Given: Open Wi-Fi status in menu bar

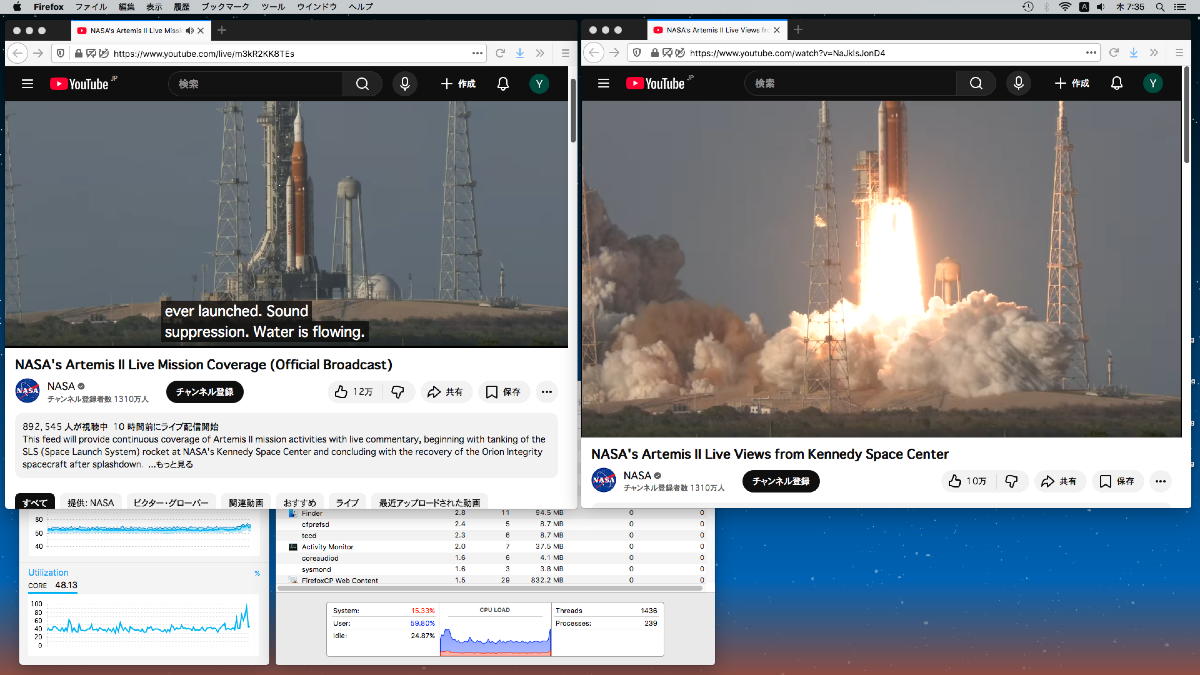Looking at the screenshot, I should (x=1065, y=6).
